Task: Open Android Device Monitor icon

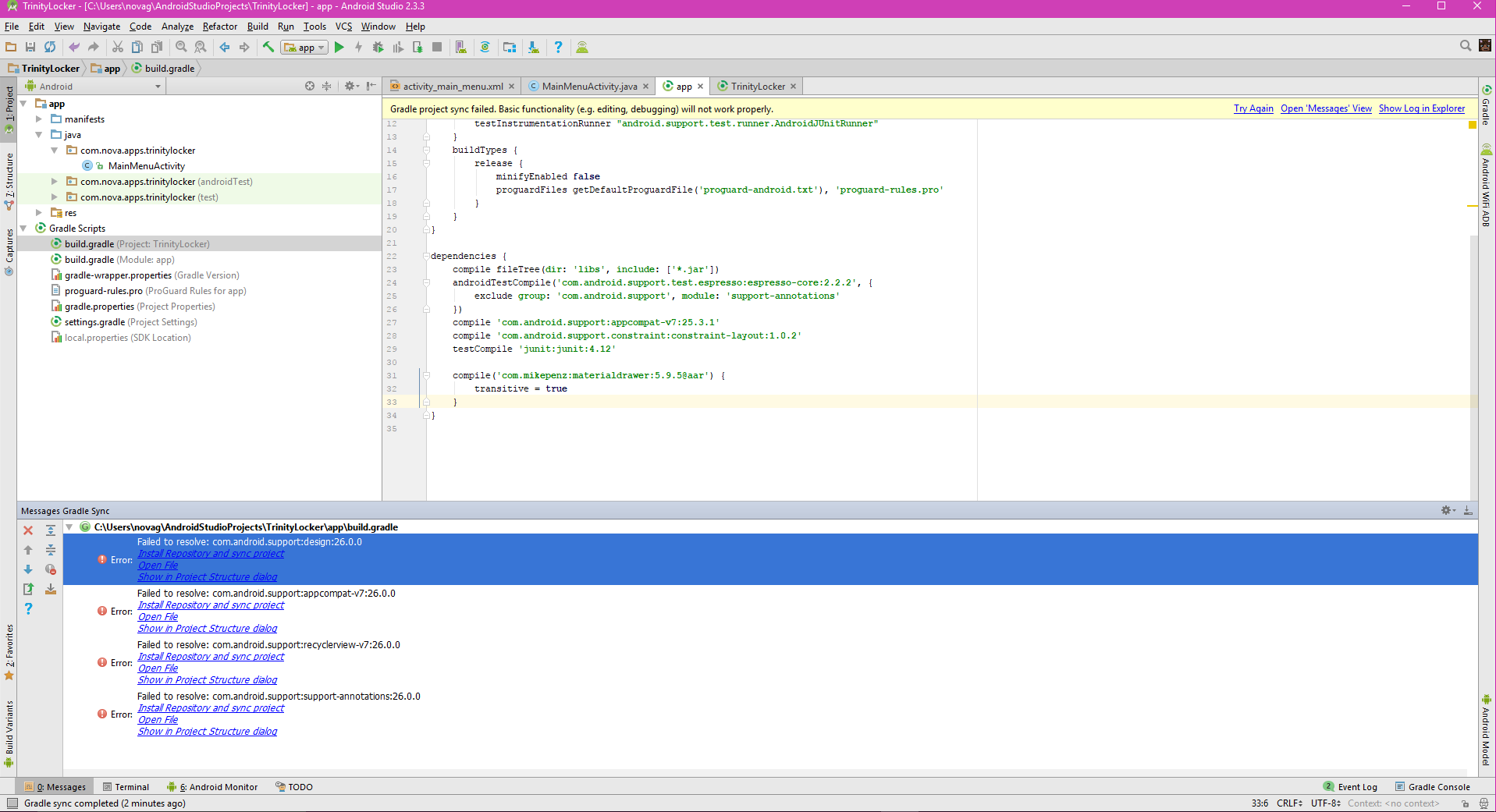Action: [x=582, y=48]
